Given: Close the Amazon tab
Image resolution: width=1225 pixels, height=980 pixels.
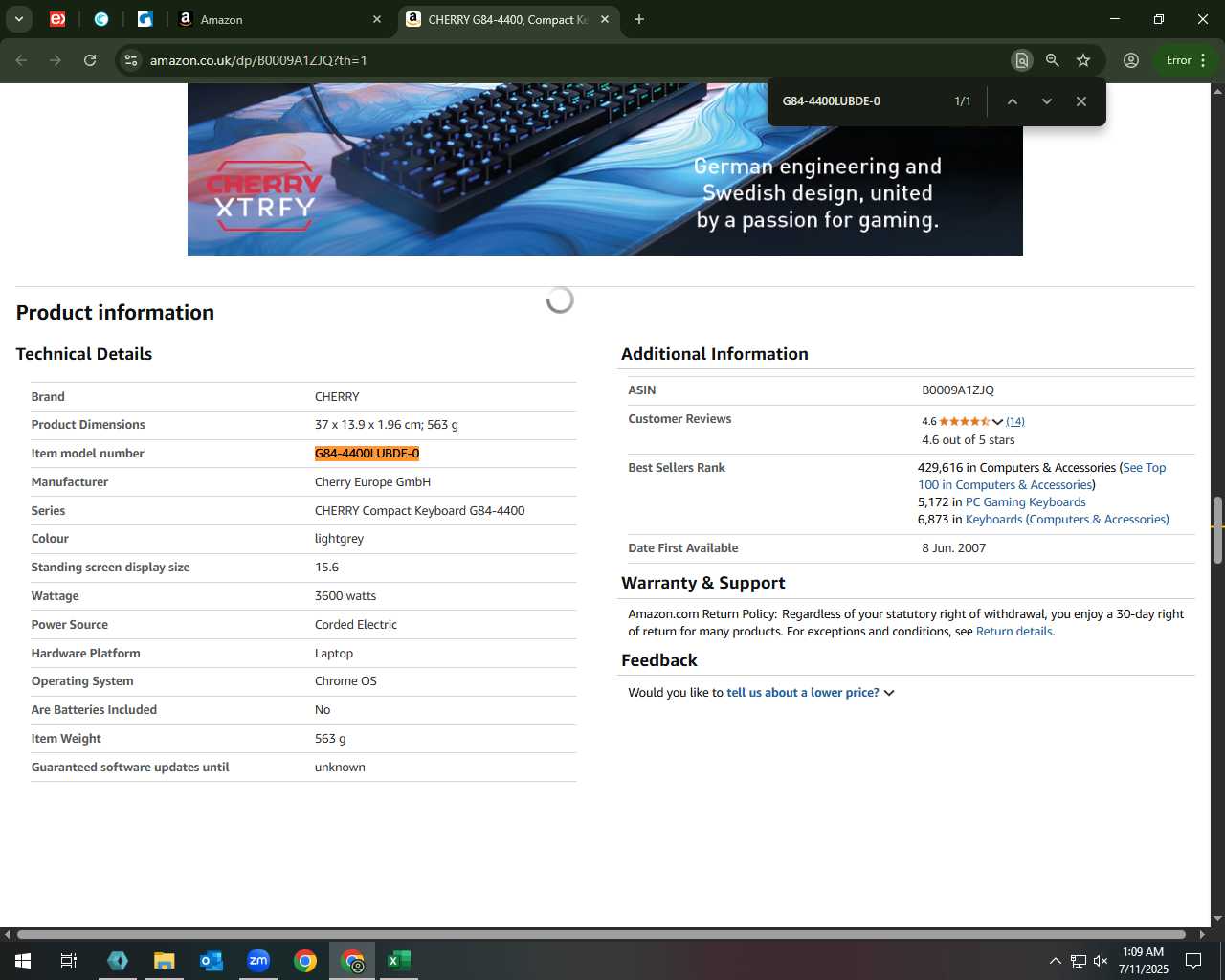Looking at the screenshot, I should 377,19.
